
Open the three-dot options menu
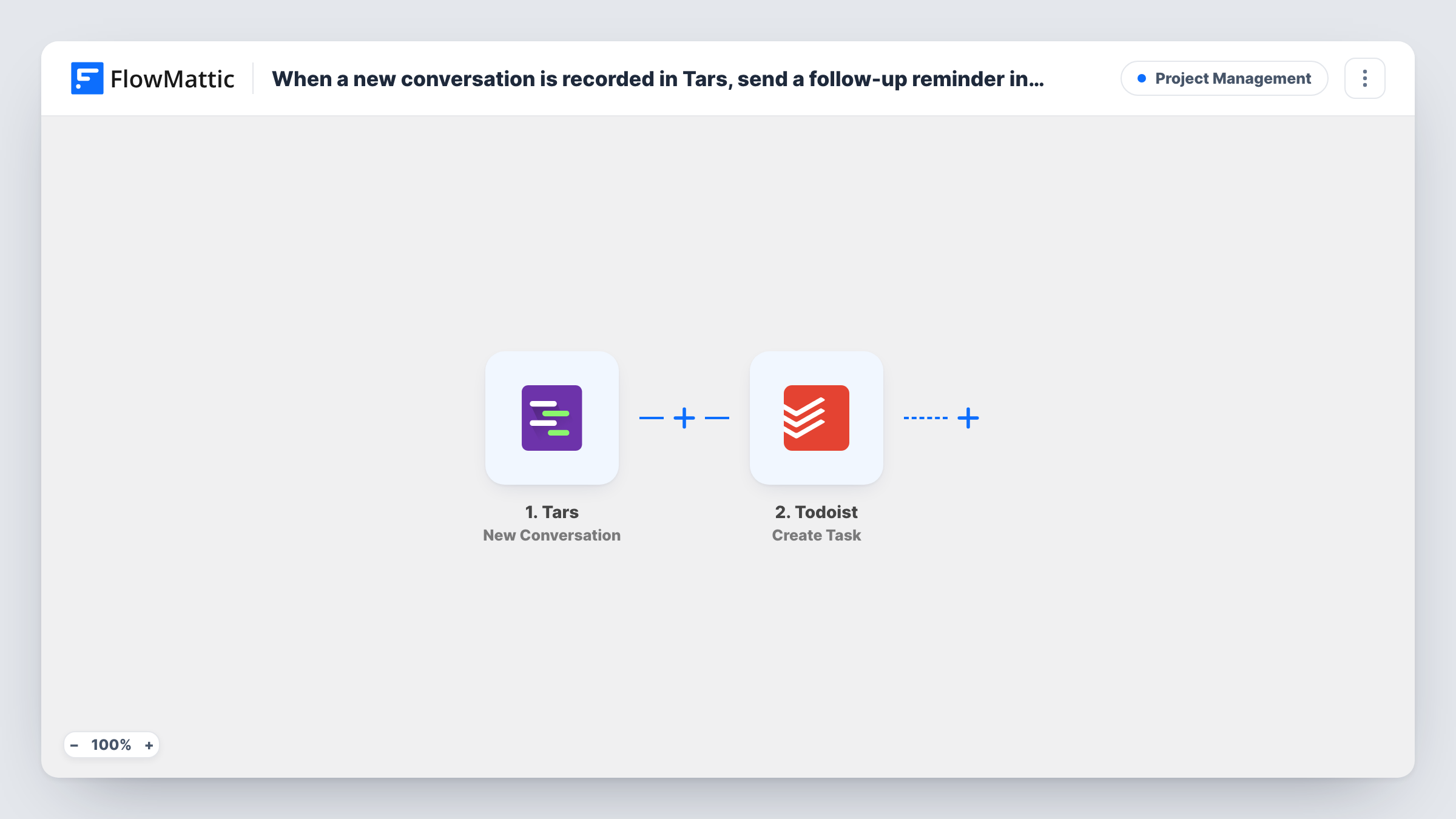tap(1365, 78)
